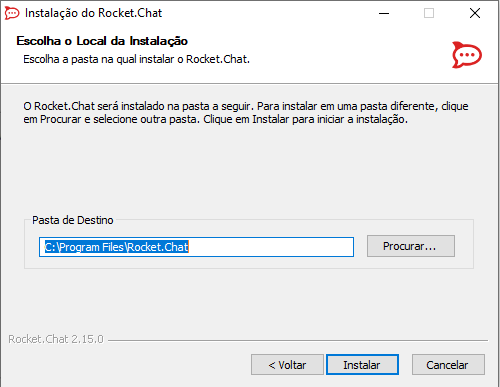Click the horizontal separator line beside version text
The image size is (500, 387).
(298, 340)
